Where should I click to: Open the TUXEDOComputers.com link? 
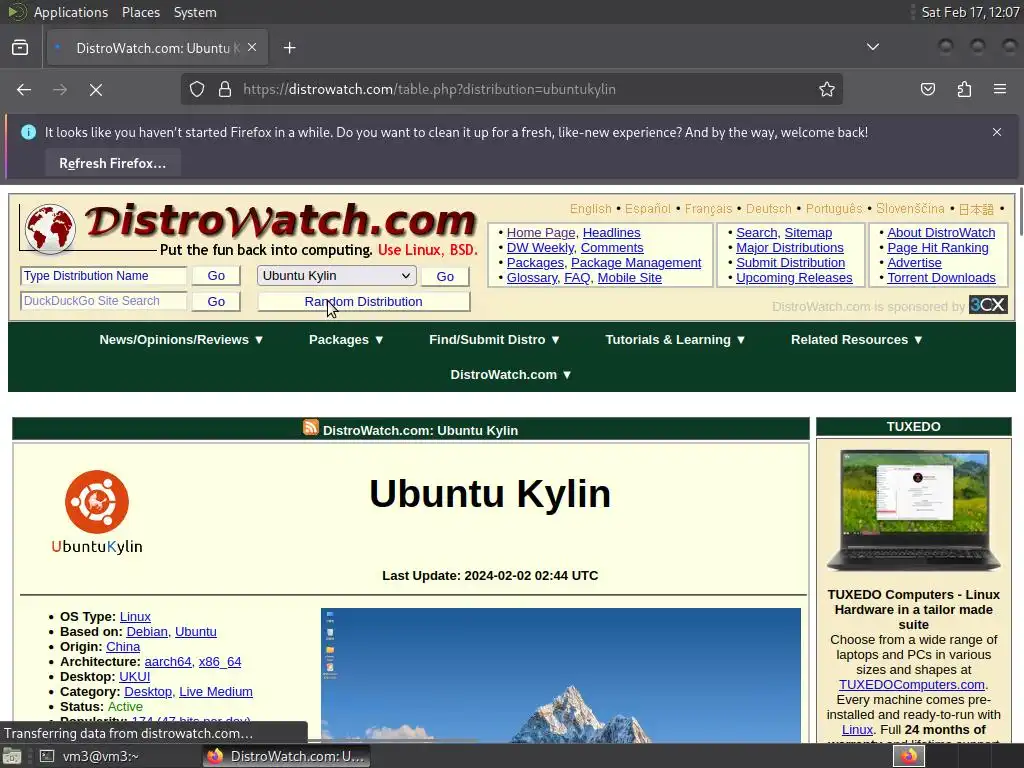pyautogui.click(x=912, y=684)
